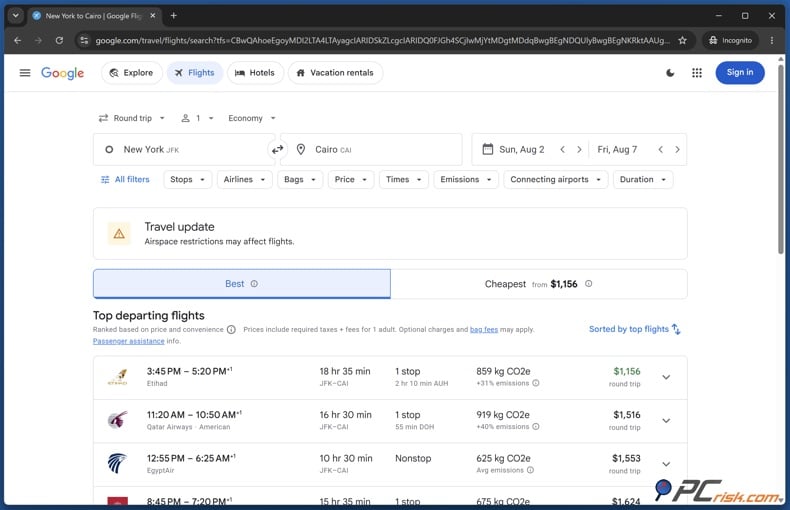
Task: Select the Best tab
Action: tap(242, 284)
